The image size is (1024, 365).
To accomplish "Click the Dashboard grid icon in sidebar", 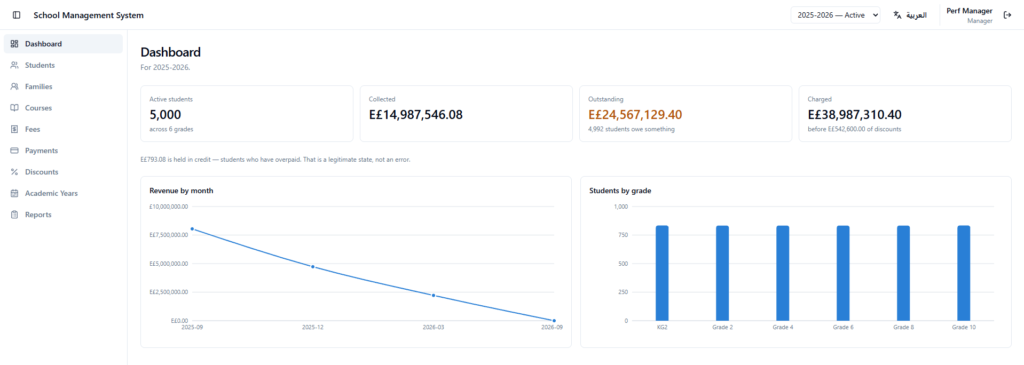I will pyautogui.click(x=14, y=44).
